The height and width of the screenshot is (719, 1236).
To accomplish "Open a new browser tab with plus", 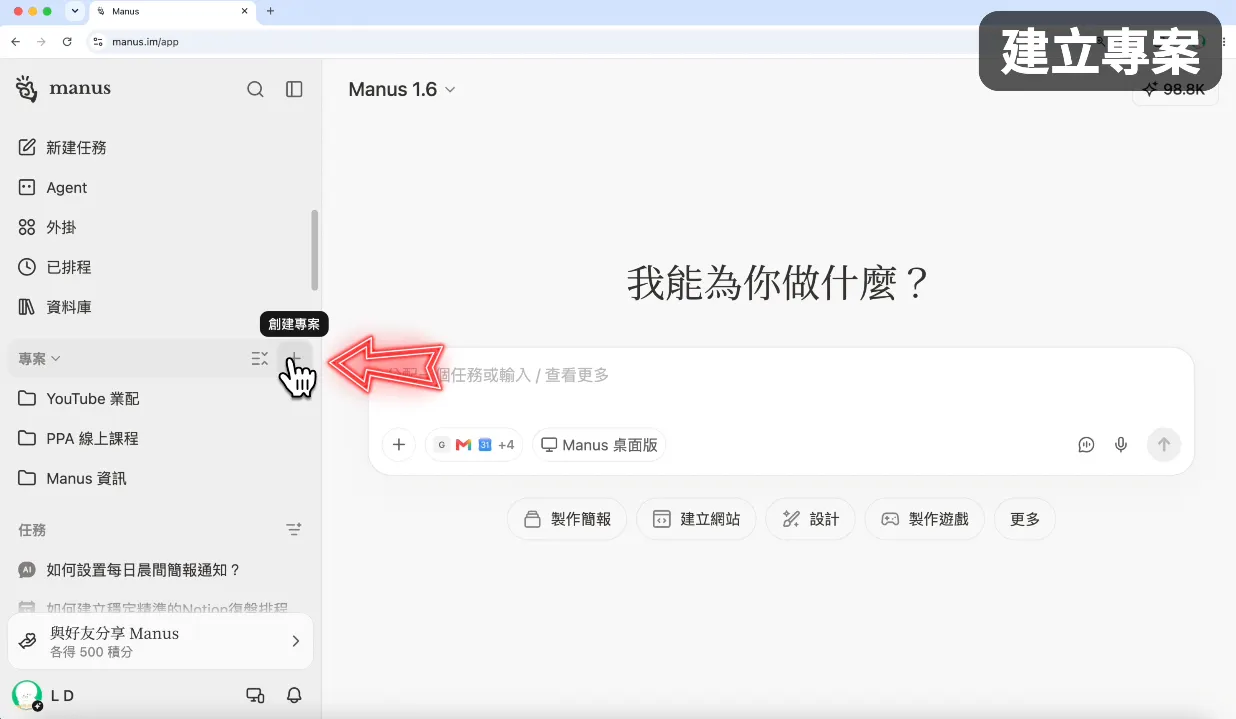I will click(270, 11).
